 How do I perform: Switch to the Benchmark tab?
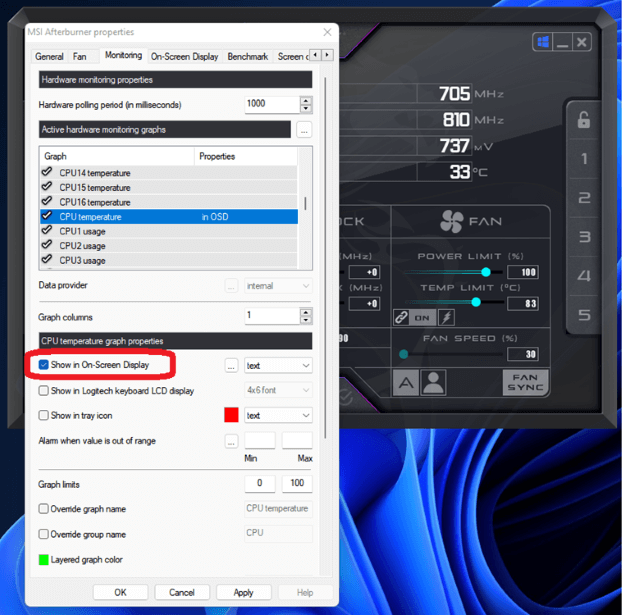248,56
